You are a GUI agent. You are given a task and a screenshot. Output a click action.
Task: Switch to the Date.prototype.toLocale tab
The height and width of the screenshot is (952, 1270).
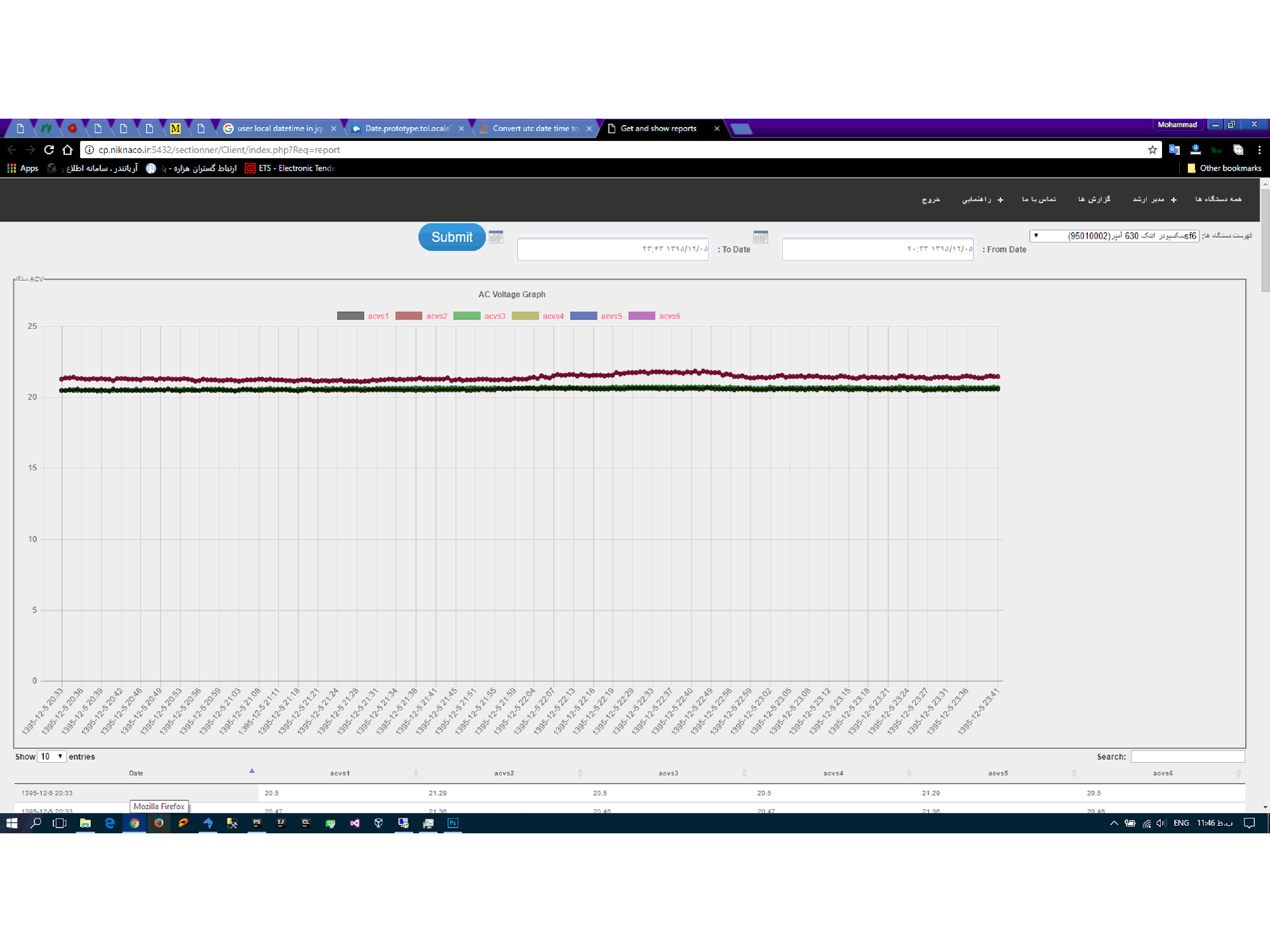pyautogui.click(x=408, y=128)
